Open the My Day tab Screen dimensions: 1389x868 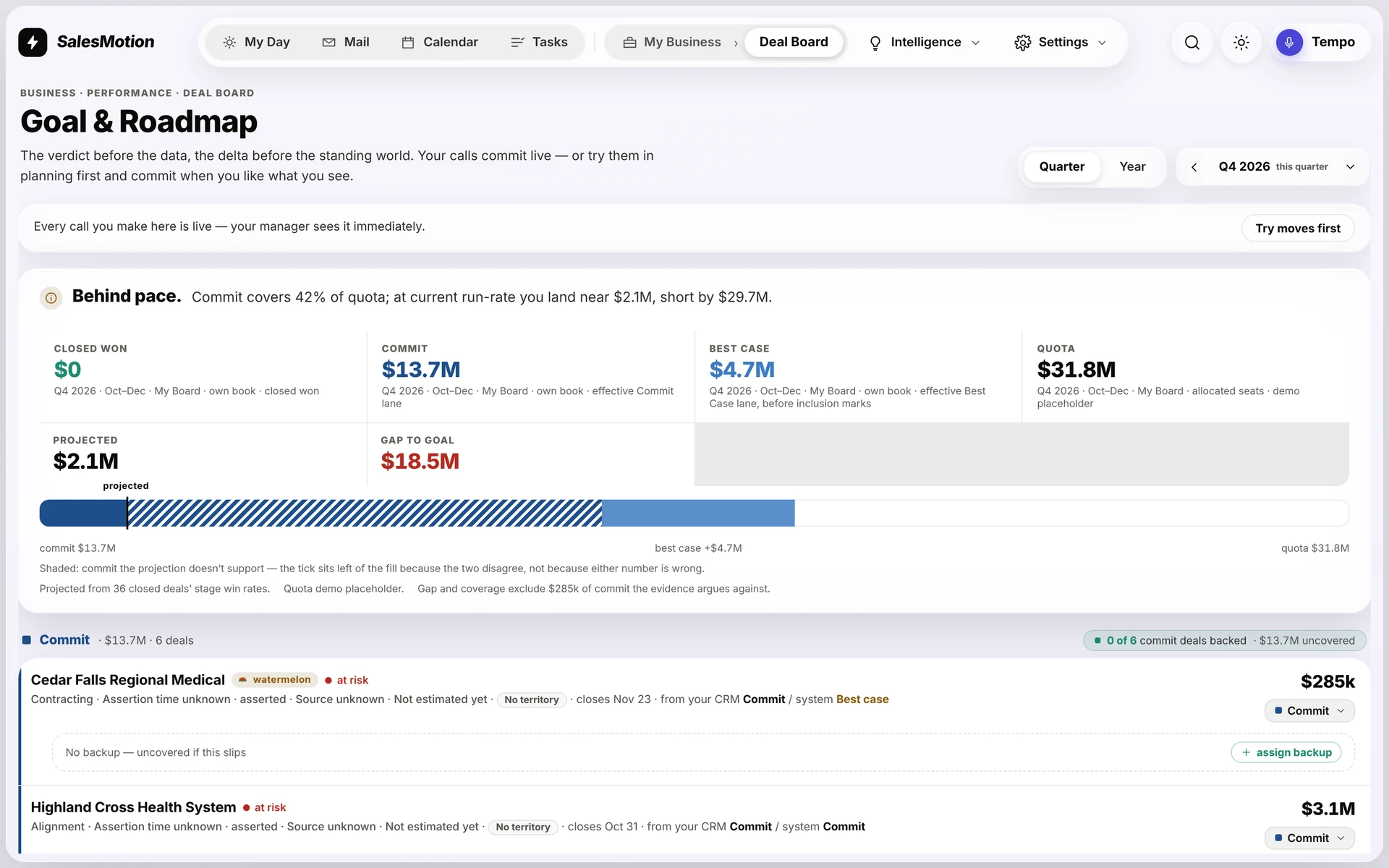coord(257,42)
